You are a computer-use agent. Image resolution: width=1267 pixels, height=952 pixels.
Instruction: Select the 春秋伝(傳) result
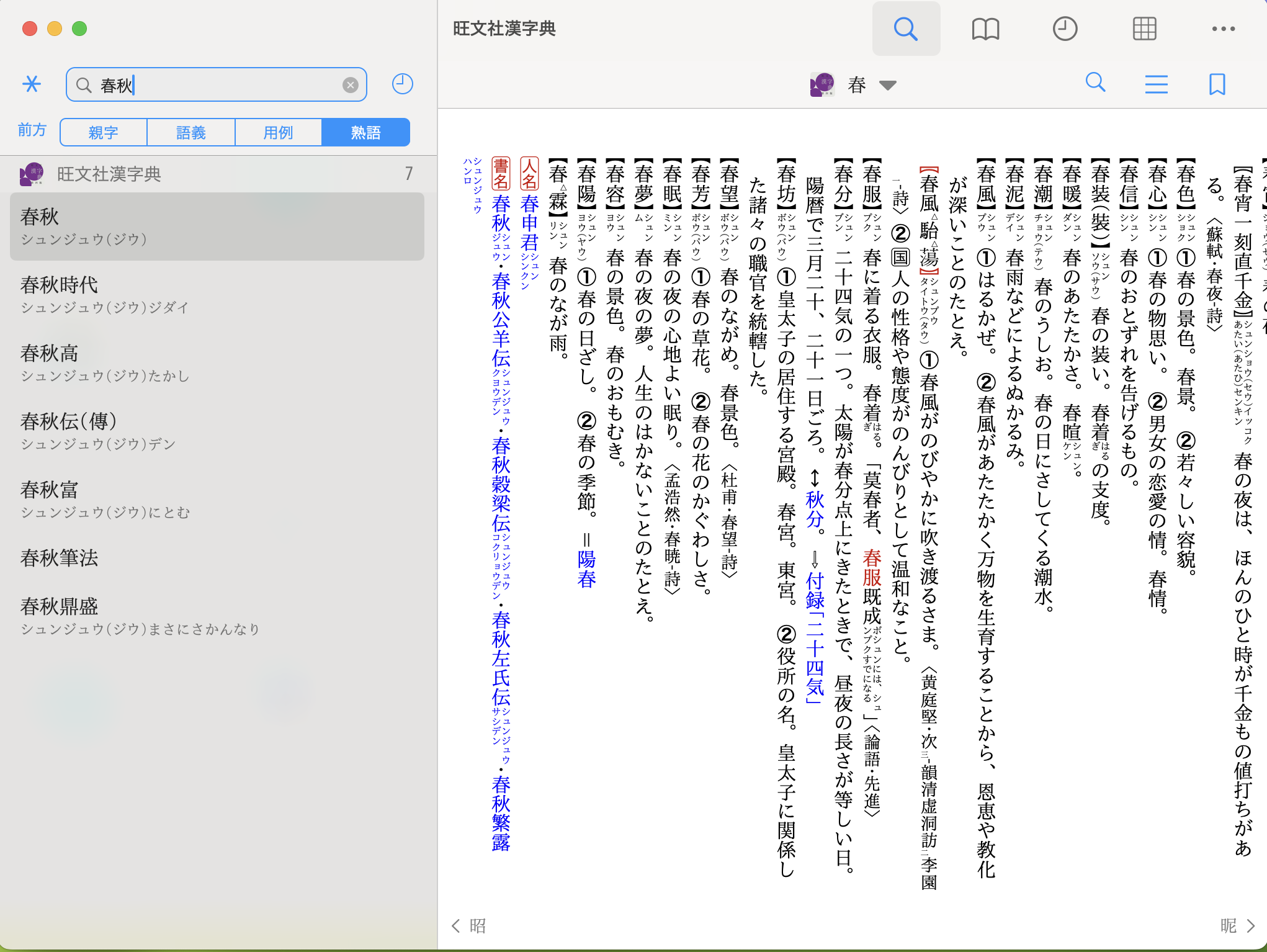(217, 431)
